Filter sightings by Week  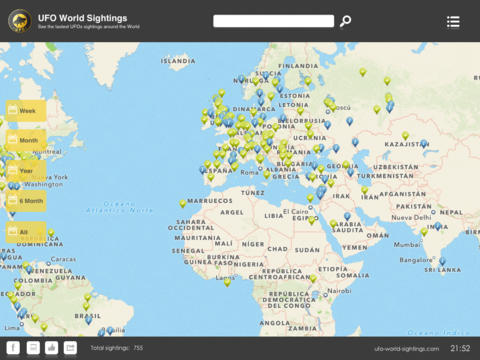26,111
